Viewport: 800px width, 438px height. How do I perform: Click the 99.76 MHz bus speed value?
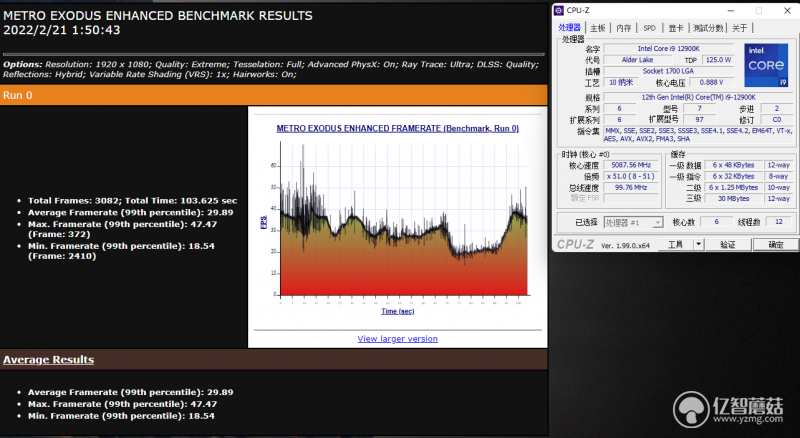click(x=631, y=187)
